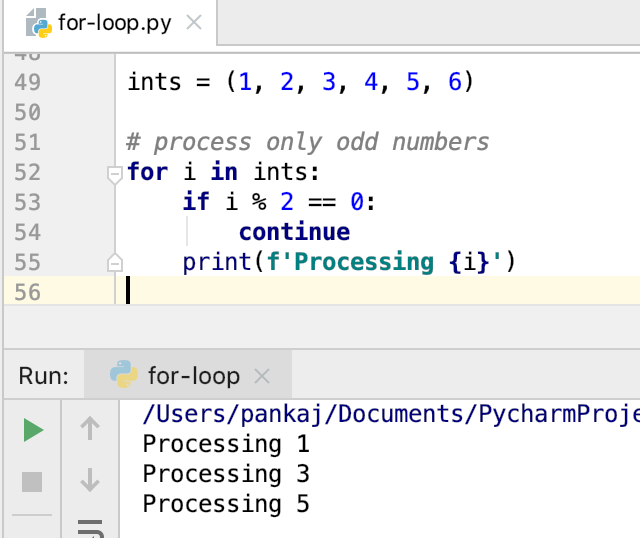Click the comment '# process only odd numbers'
The height and width of the screenshot is (538, 640).
(x=308, y=142)
